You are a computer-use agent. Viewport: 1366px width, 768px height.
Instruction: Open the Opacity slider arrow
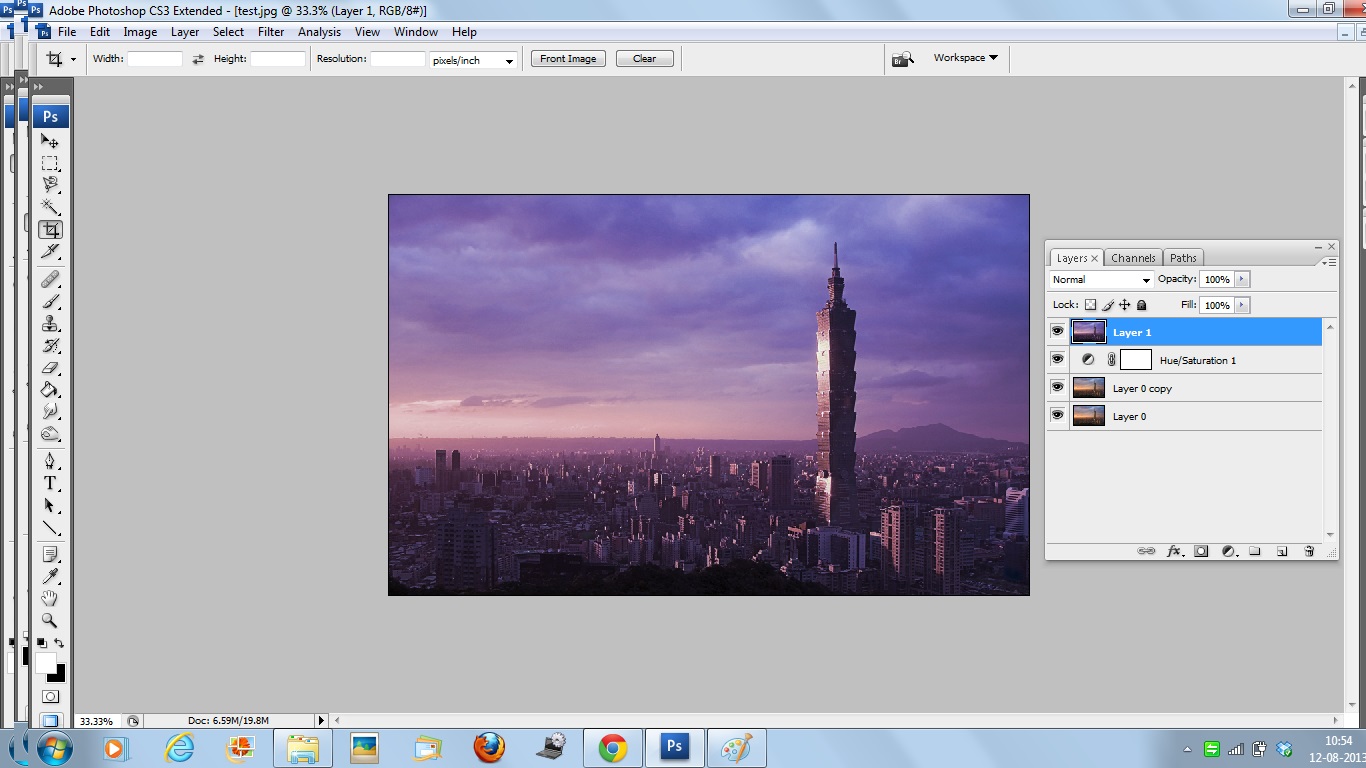click(x=1242, y=280)
